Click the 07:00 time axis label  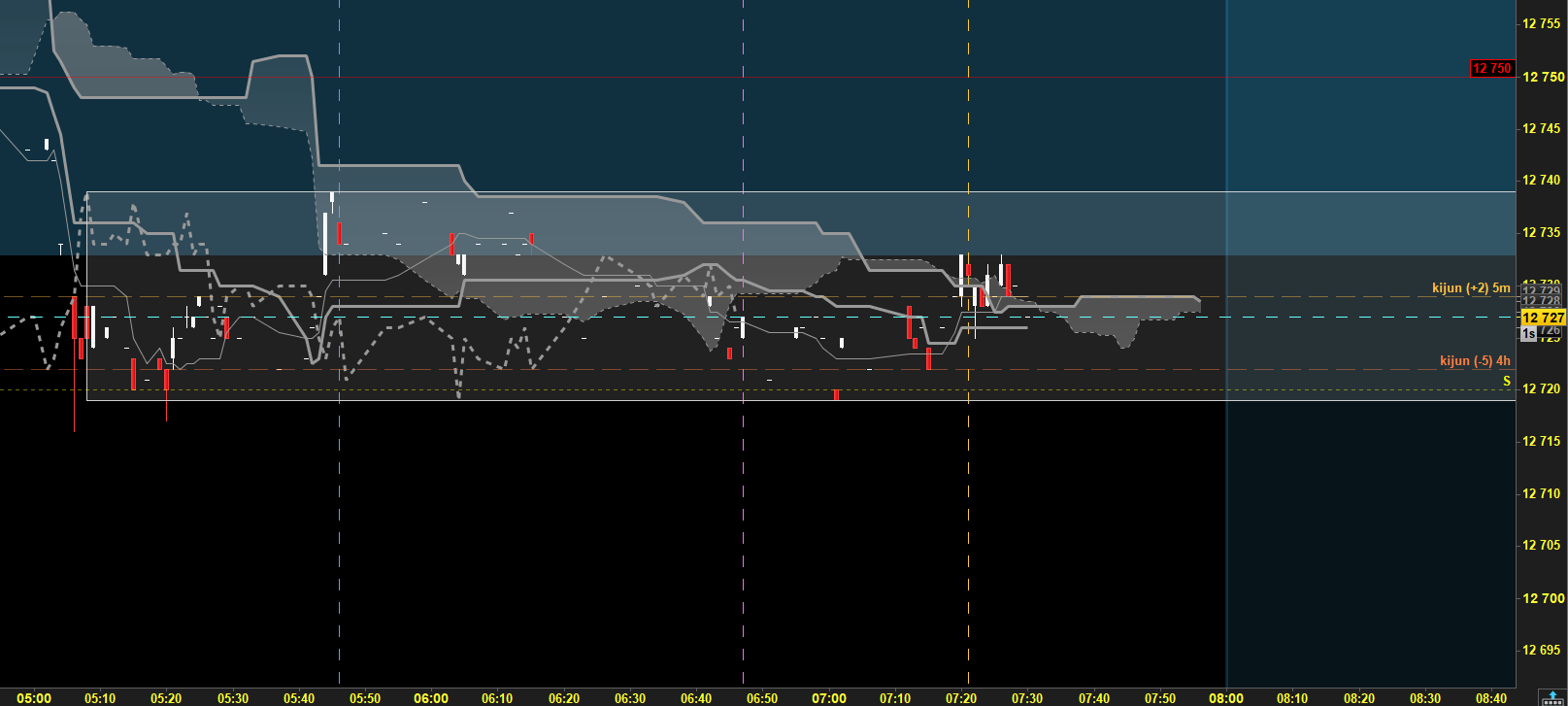(x=829, y=698)
